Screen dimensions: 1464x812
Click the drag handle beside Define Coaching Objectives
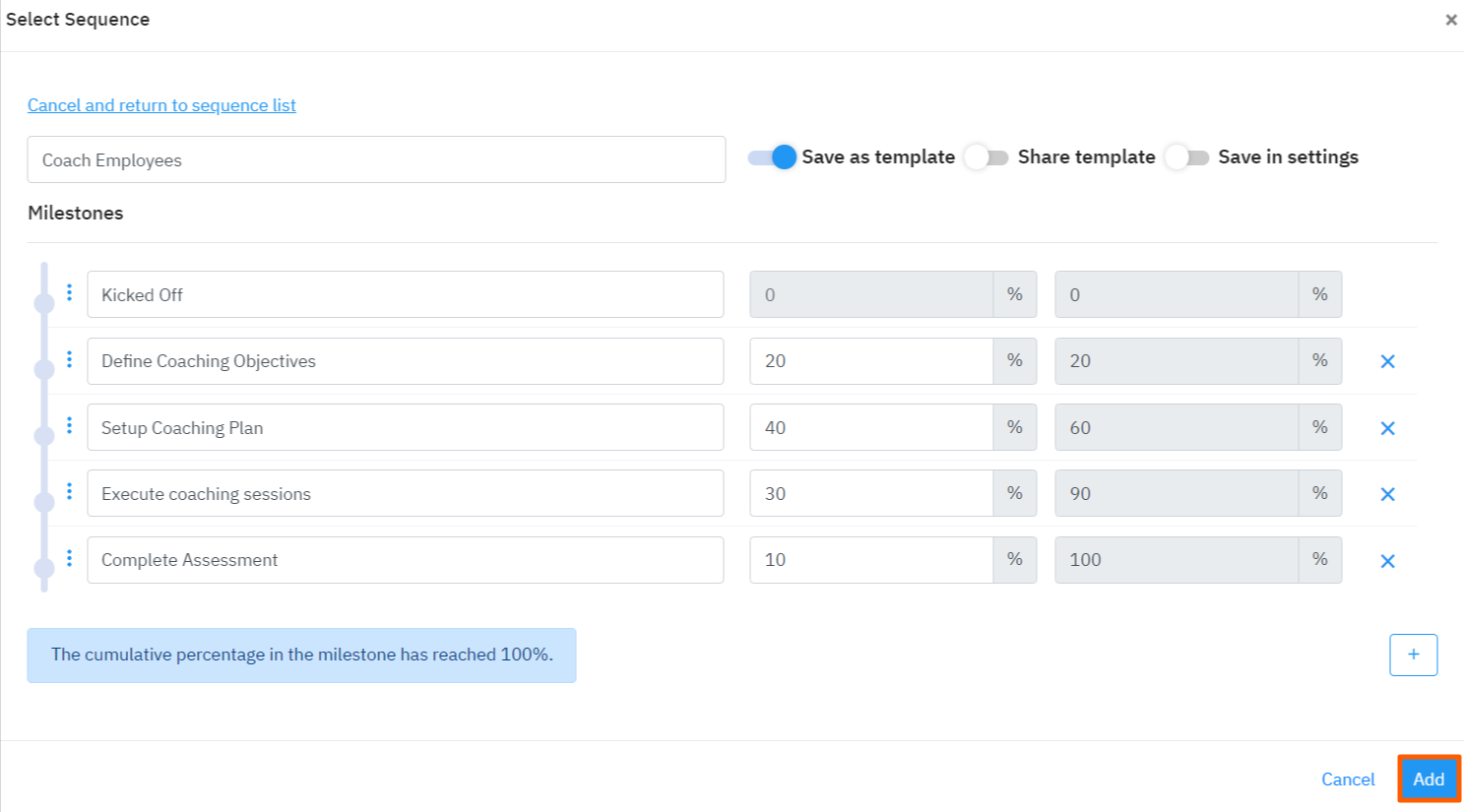click(x=69, y=360)
